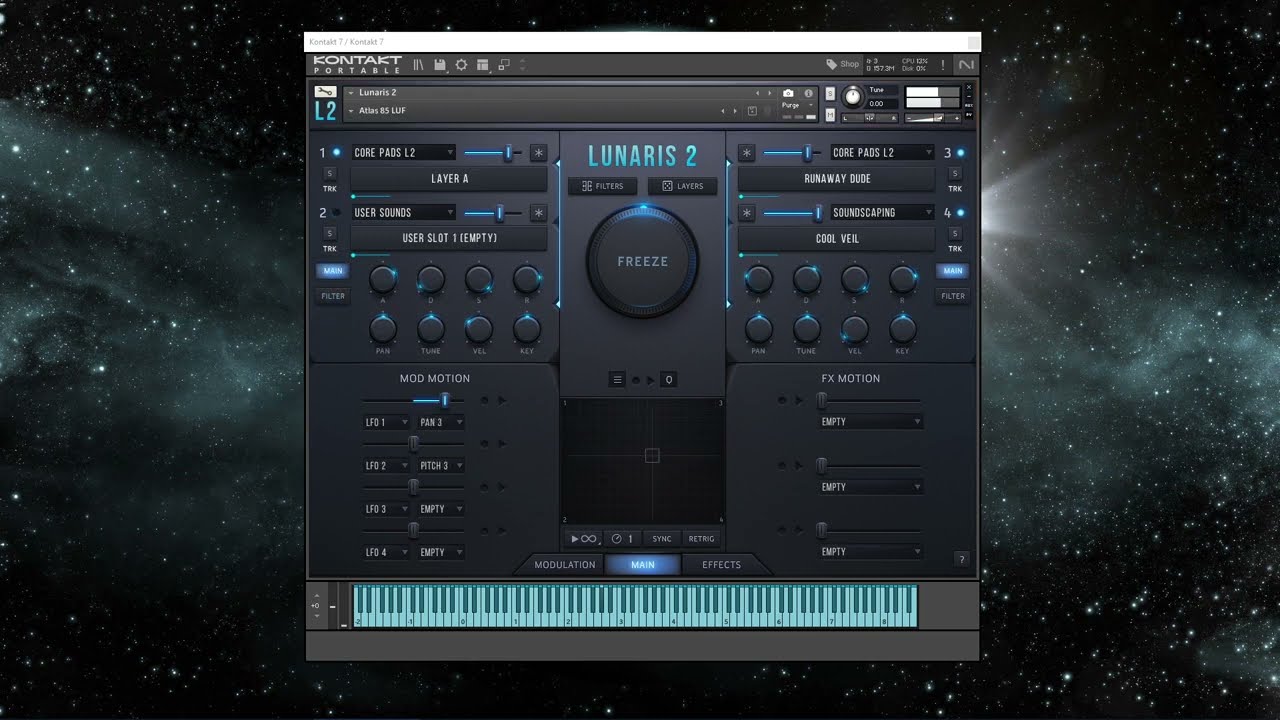This screenshot has width=1280, height=720.
Task: Solo layer 1 with its S button
Action: (x=330, y=174)
